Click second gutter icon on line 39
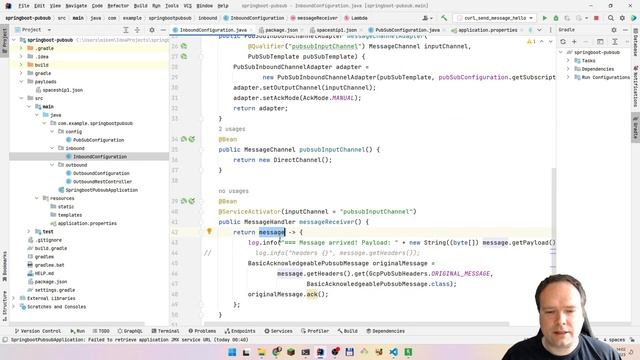 click(191, 201)
